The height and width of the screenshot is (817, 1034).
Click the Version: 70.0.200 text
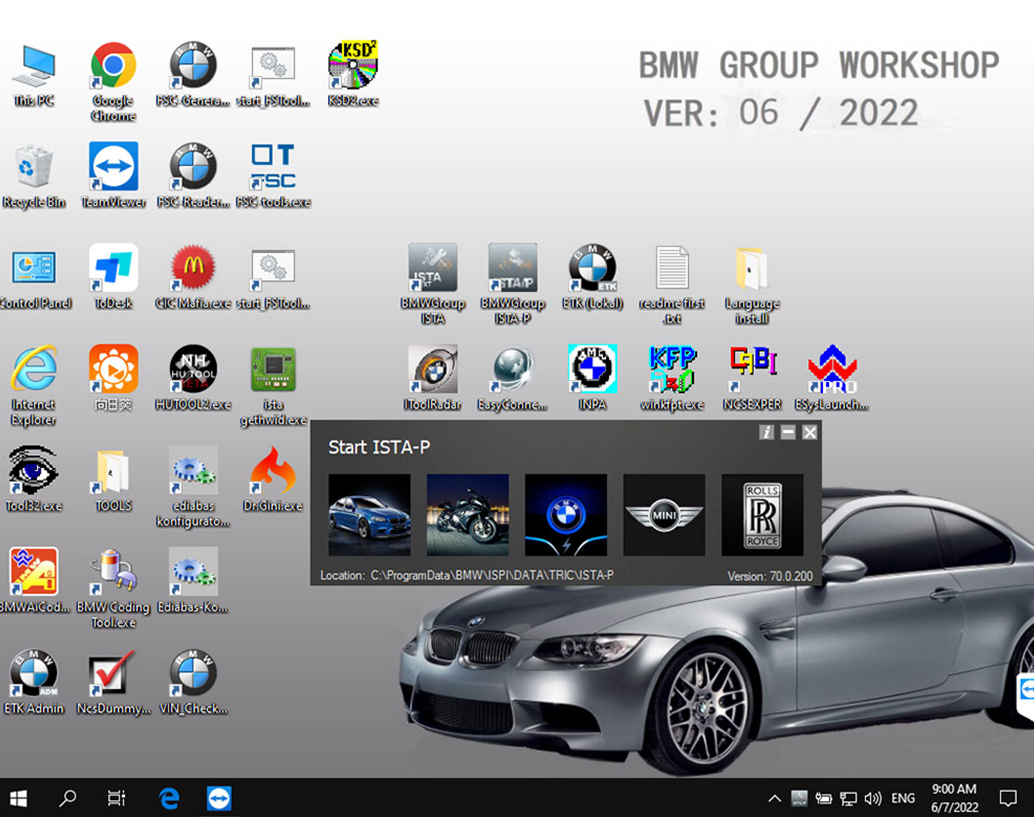[x=770, y=576]
